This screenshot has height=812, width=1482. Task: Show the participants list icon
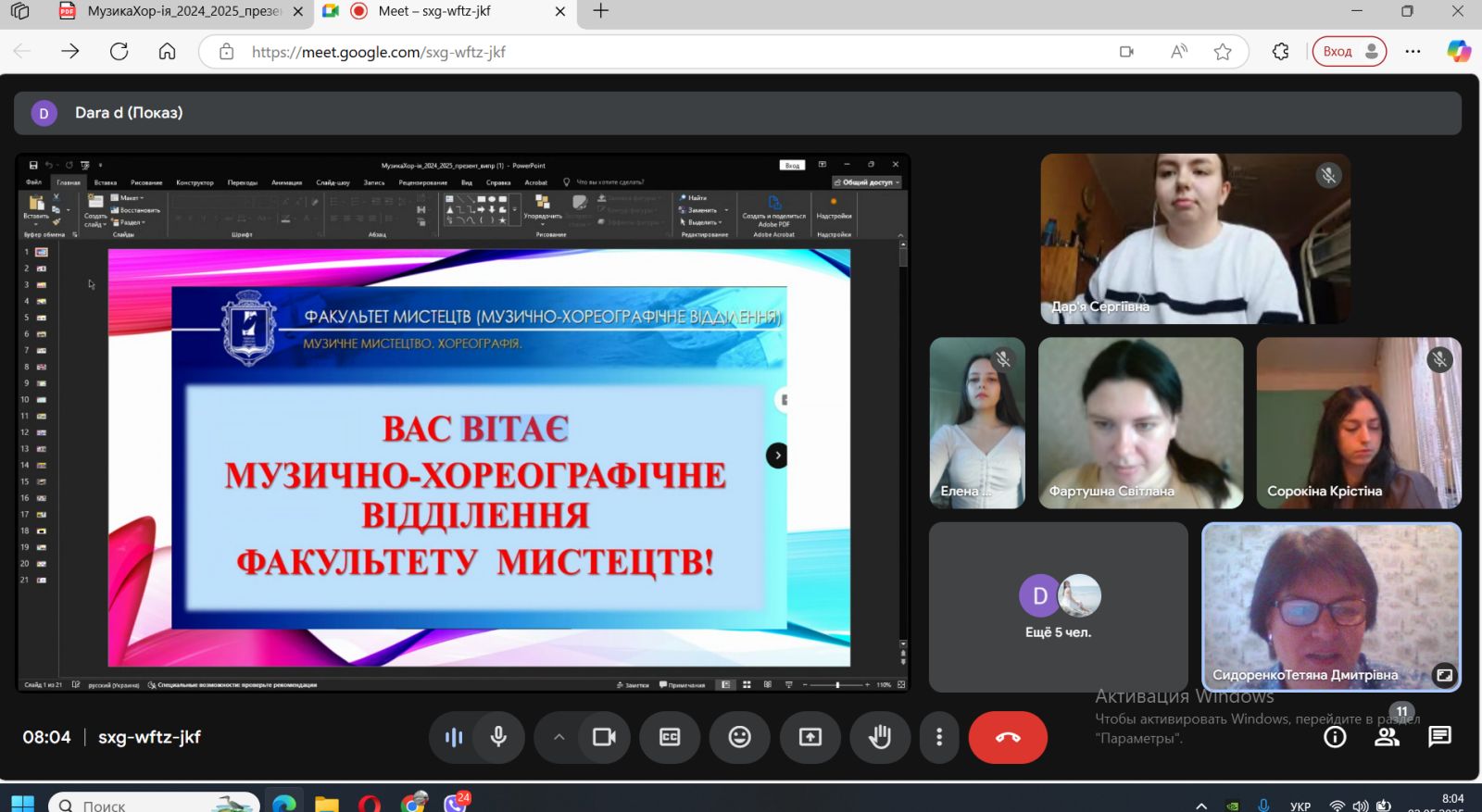[1387, 737]
